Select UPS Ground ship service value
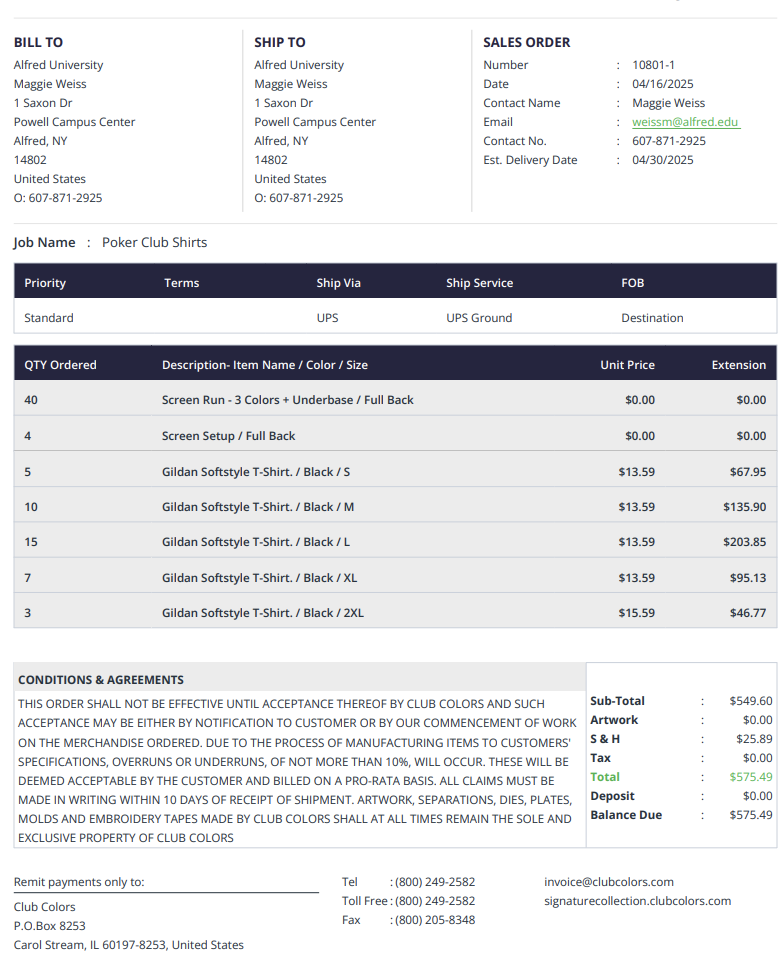 pyautogui.click(x=479, y=318)
